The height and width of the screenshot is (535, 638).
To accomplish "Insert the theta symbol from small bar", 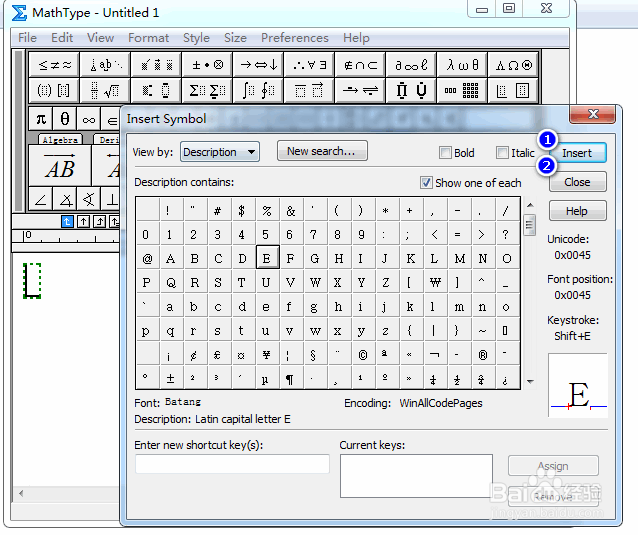I will (x=65, y=119).
